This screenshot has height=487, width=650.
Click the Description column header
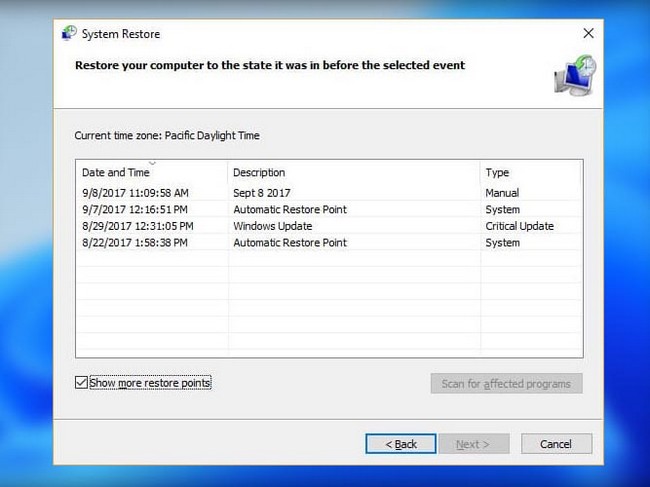coord(259,173)
